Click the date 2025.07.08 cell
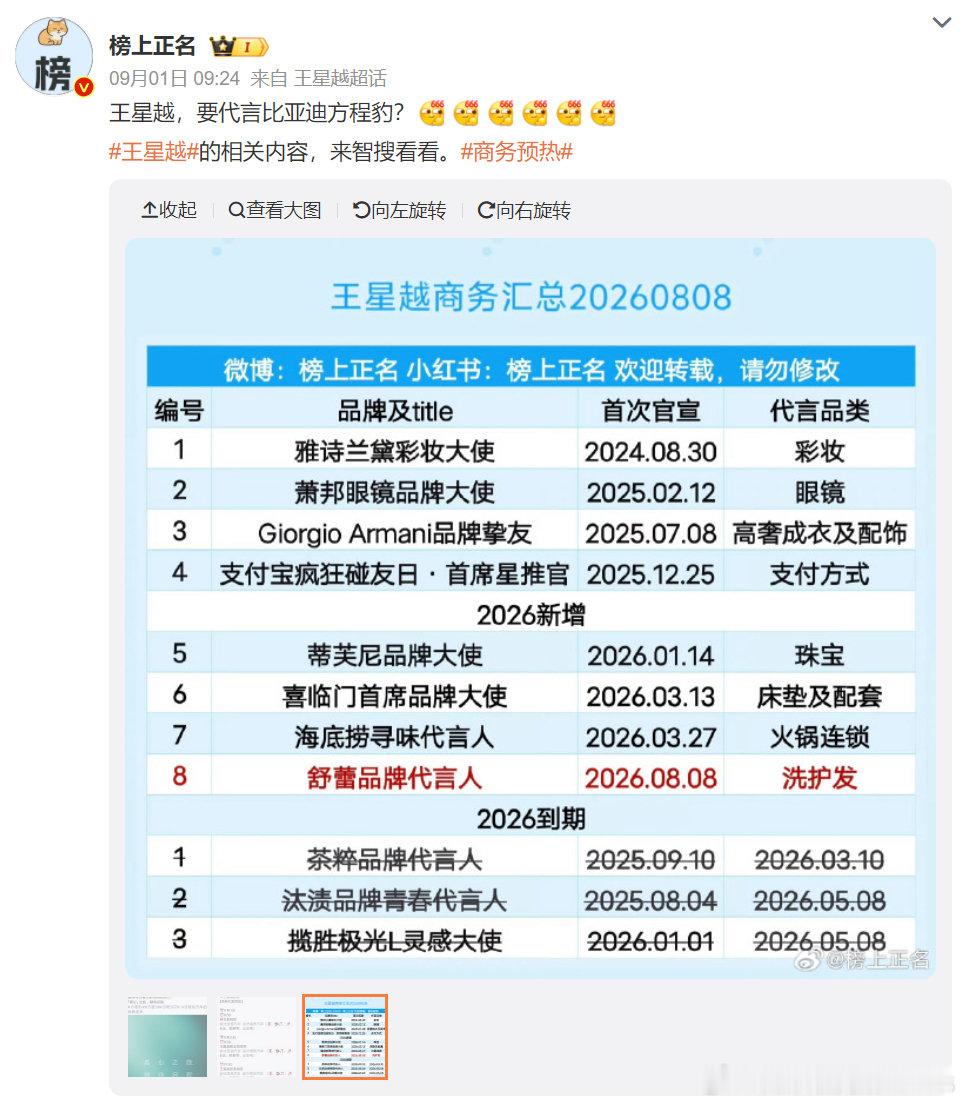Viewport: 963px width, 1104px height. (650, 532)
